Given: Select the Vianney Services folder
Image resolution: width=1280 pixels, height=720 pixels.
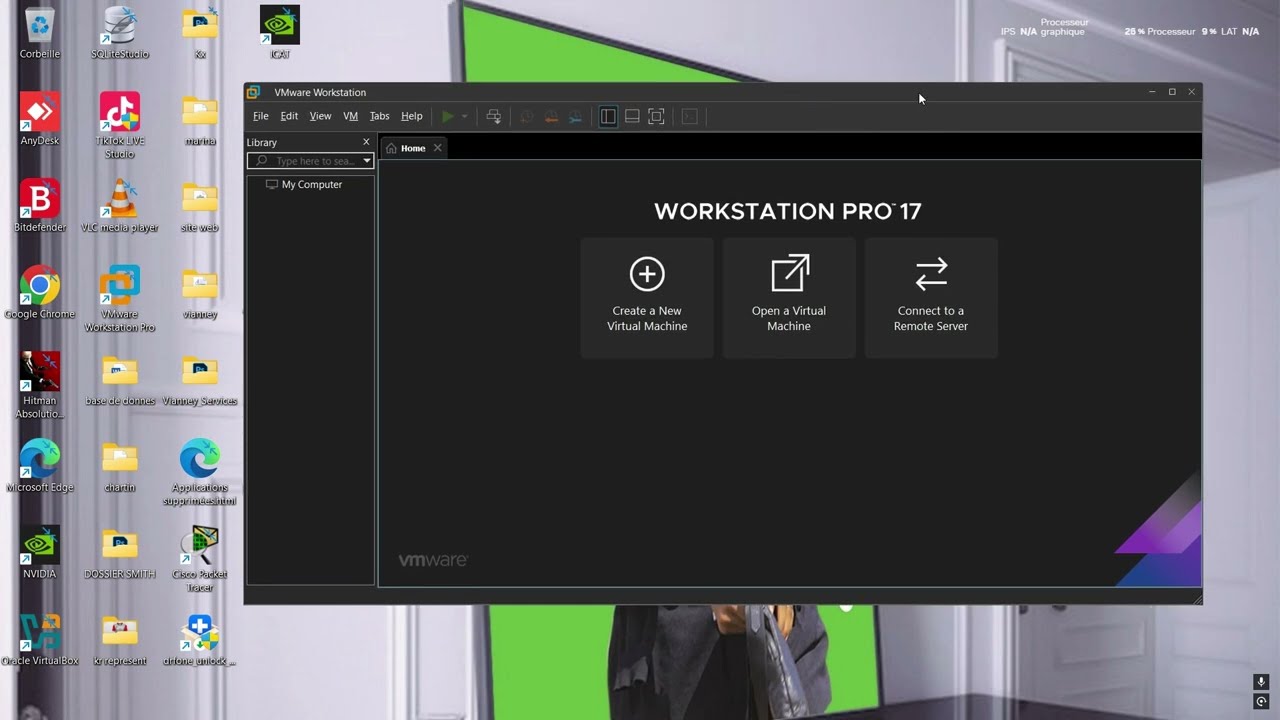Looking at the screenshot, I should pos(200,379).
